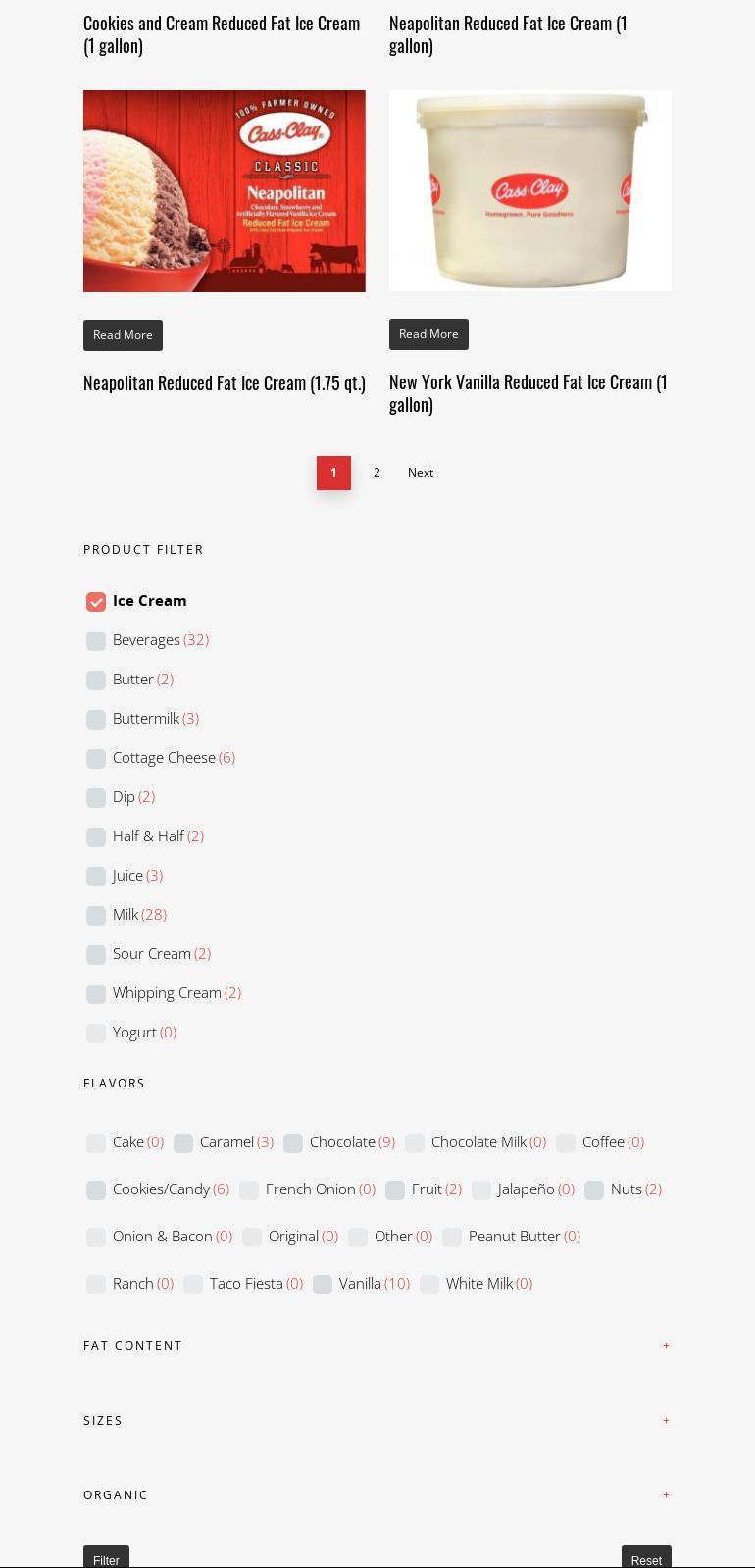755x1568 pixels.
Task: Check the Beverages category checkbox
Action: click(96, 640)
